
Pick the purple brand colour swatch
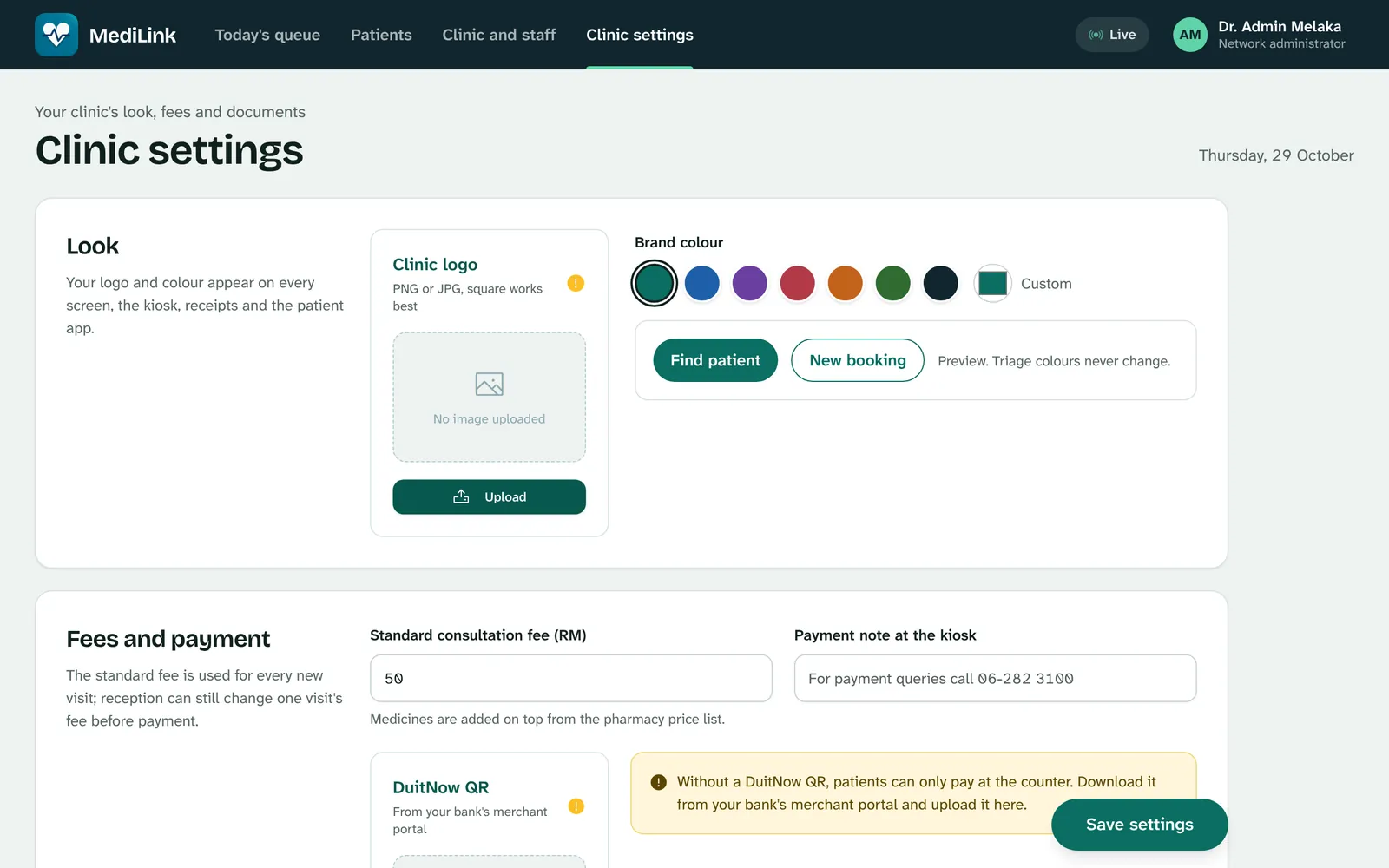(x=750, y=283)
